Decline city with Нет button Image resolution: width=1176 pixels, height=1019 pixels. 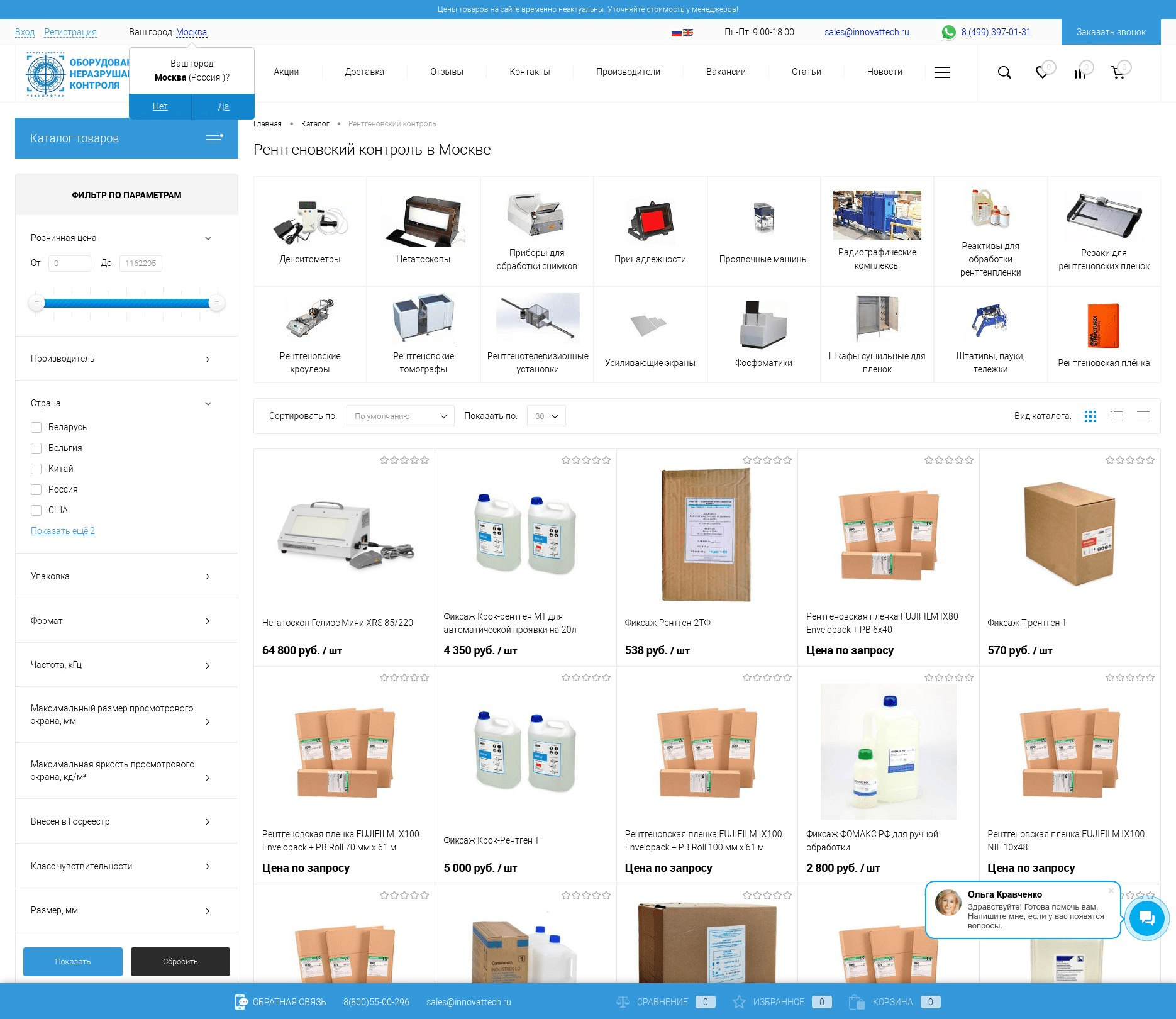pos(160,106)
